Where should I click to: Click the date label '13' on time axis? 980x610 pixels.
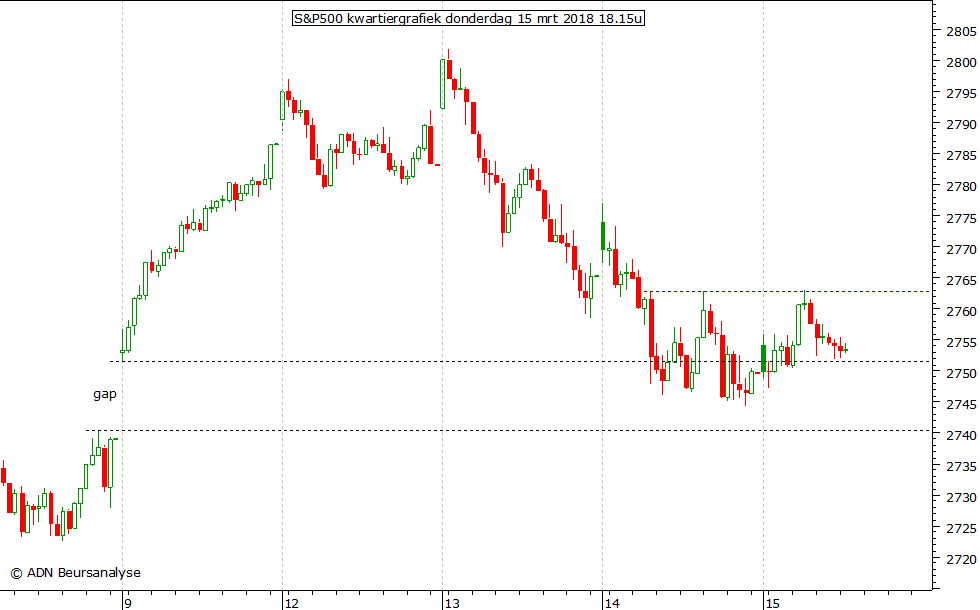pyautogui.click(x=452, y=603)
